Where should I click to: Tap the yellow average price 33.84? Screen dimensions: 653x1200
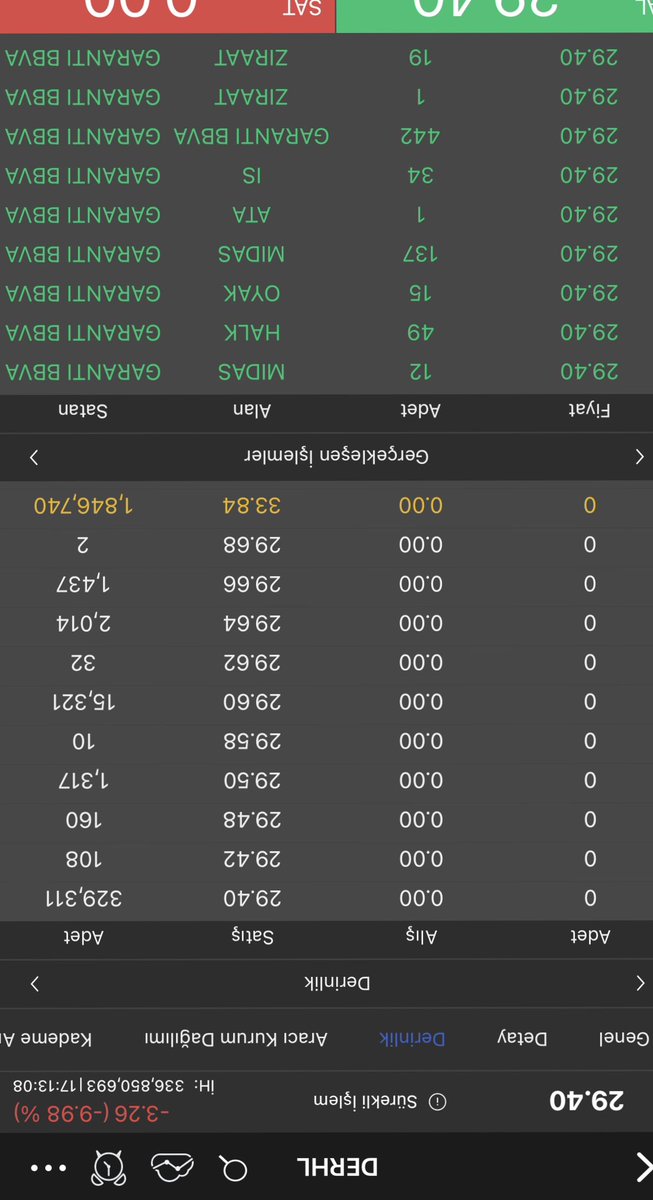pyautogui.click(x=253, y=506)
